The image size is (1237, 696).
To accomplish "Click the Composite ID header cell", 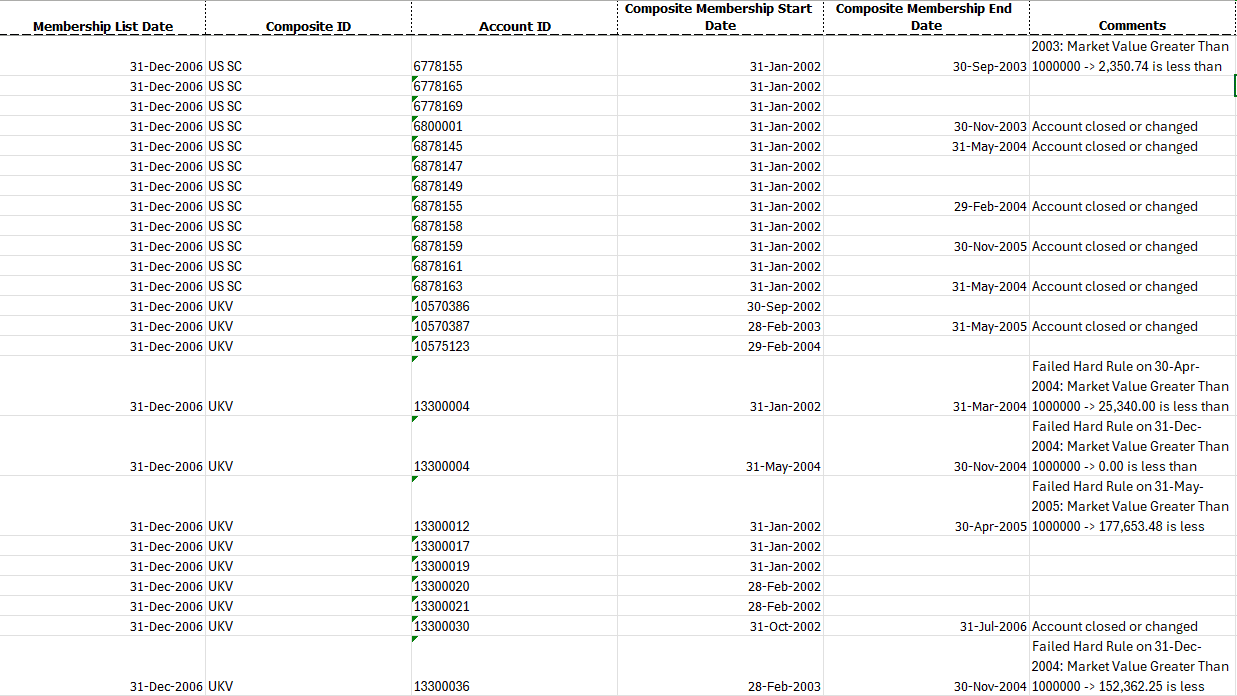I will pos(308,26).
